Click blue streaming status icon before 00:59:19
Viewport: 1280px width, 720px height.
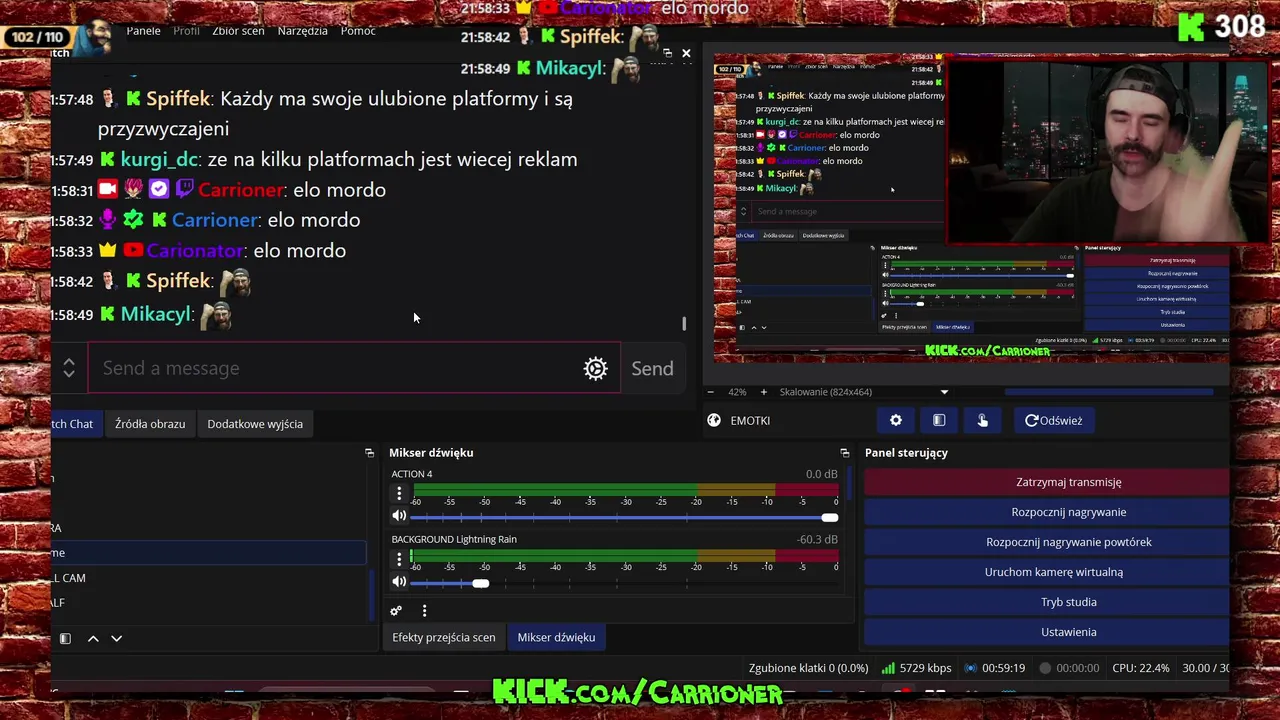[970, 668]
